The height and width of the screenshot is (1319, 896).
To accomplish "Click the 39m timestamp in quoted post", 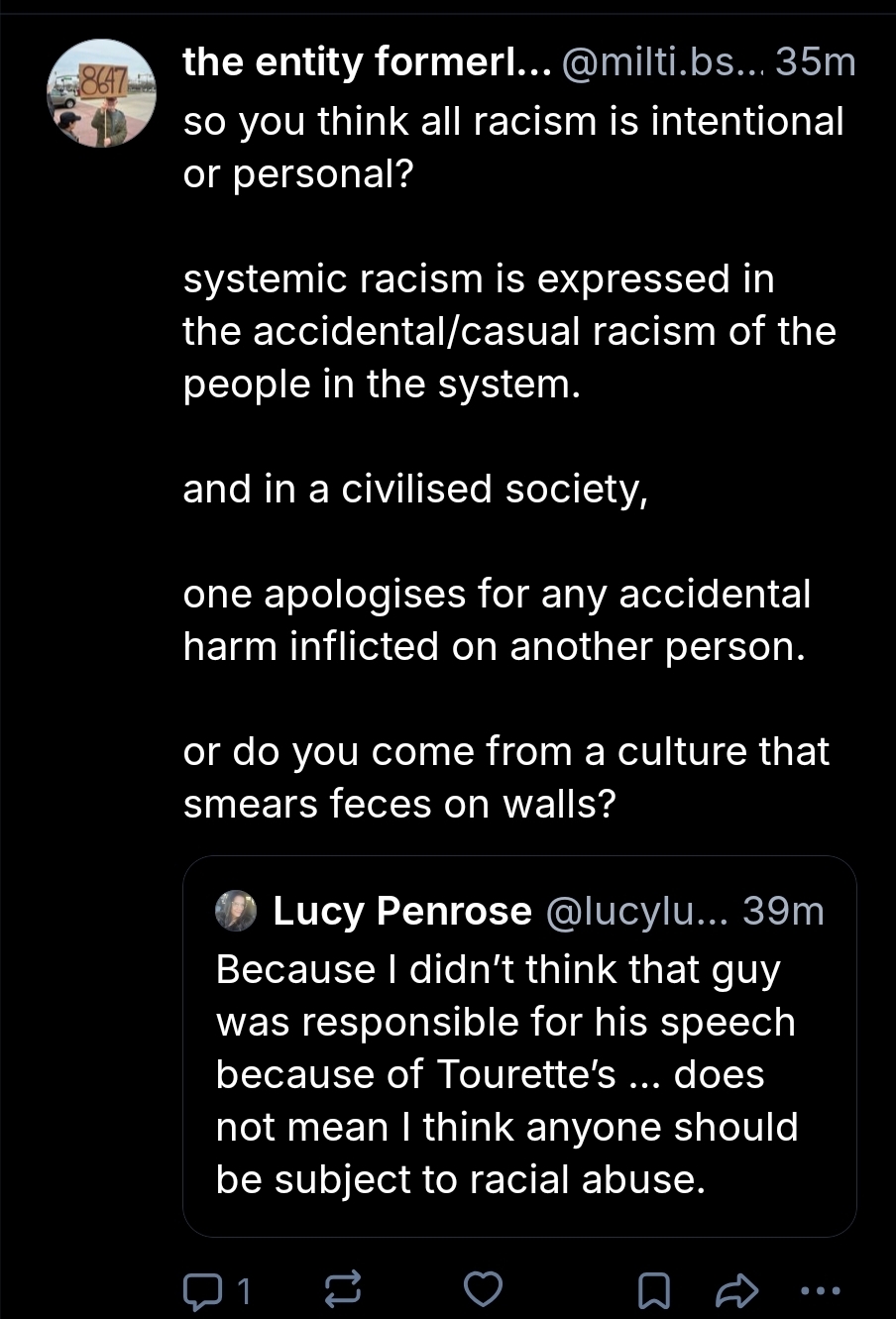I will pyautogui.click(x=783, y=911).
